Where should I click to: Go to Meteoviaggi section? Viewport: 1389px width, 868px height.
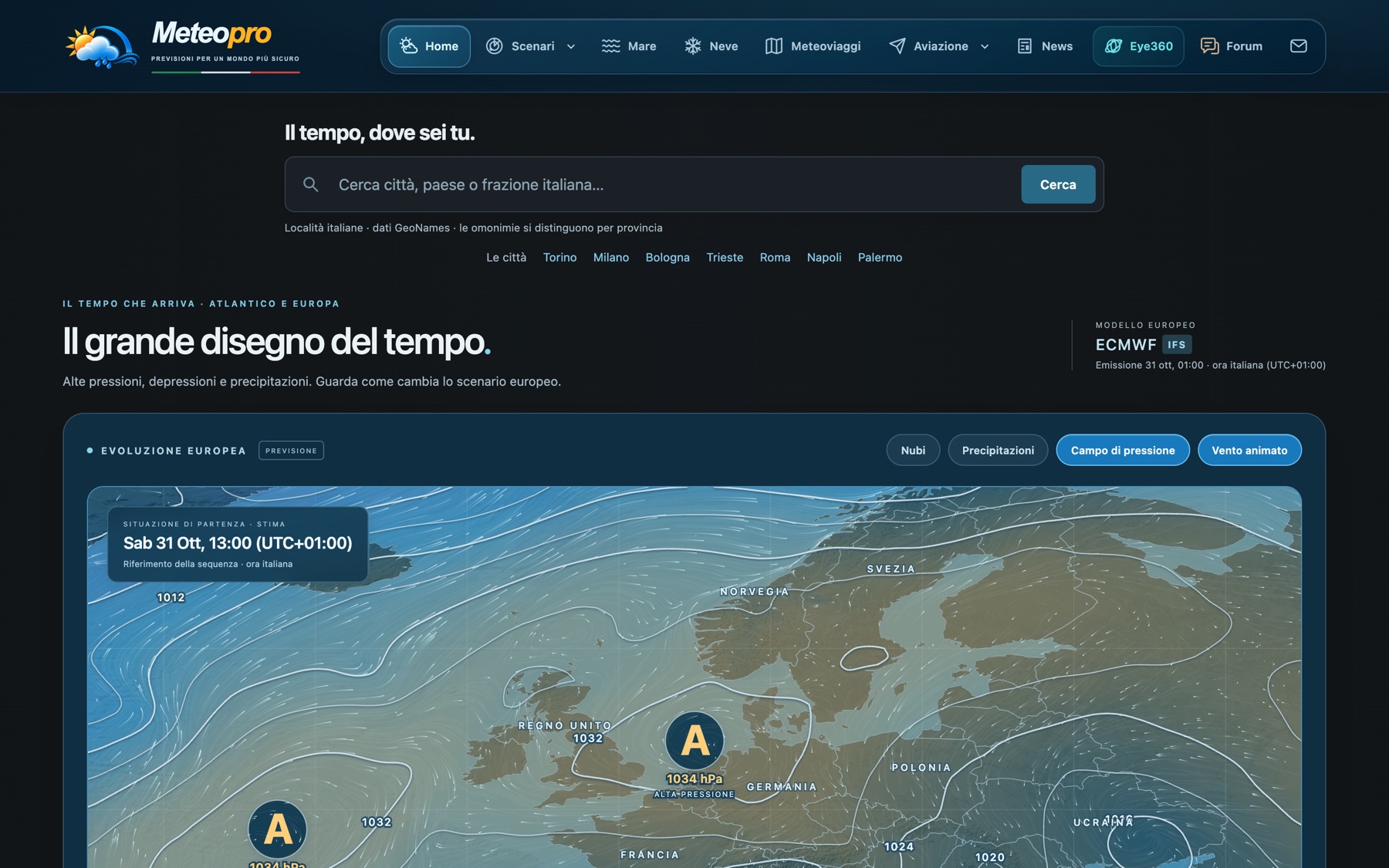[813, 46]
